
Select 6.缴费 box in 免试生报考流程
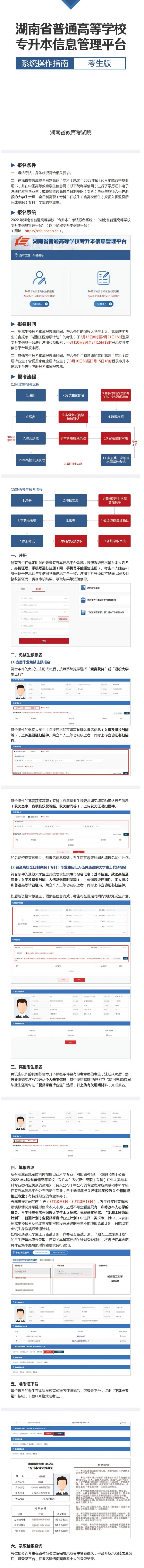pyautogui.click(x=30, y=417)
